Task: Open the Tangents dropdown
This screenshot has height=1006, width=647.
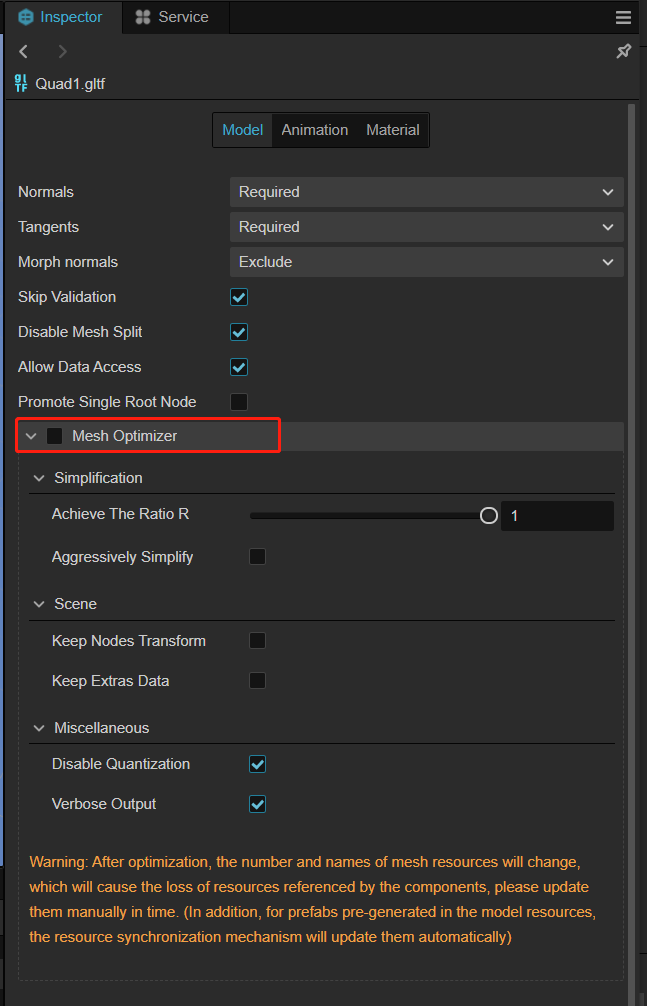Action: 426,227
